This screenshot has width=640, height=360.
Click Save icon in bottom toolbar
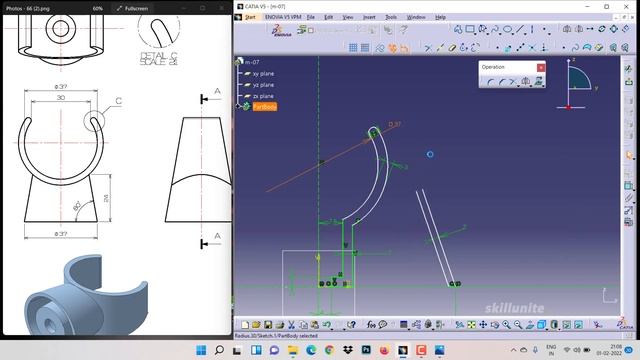[x=268, y=325]
